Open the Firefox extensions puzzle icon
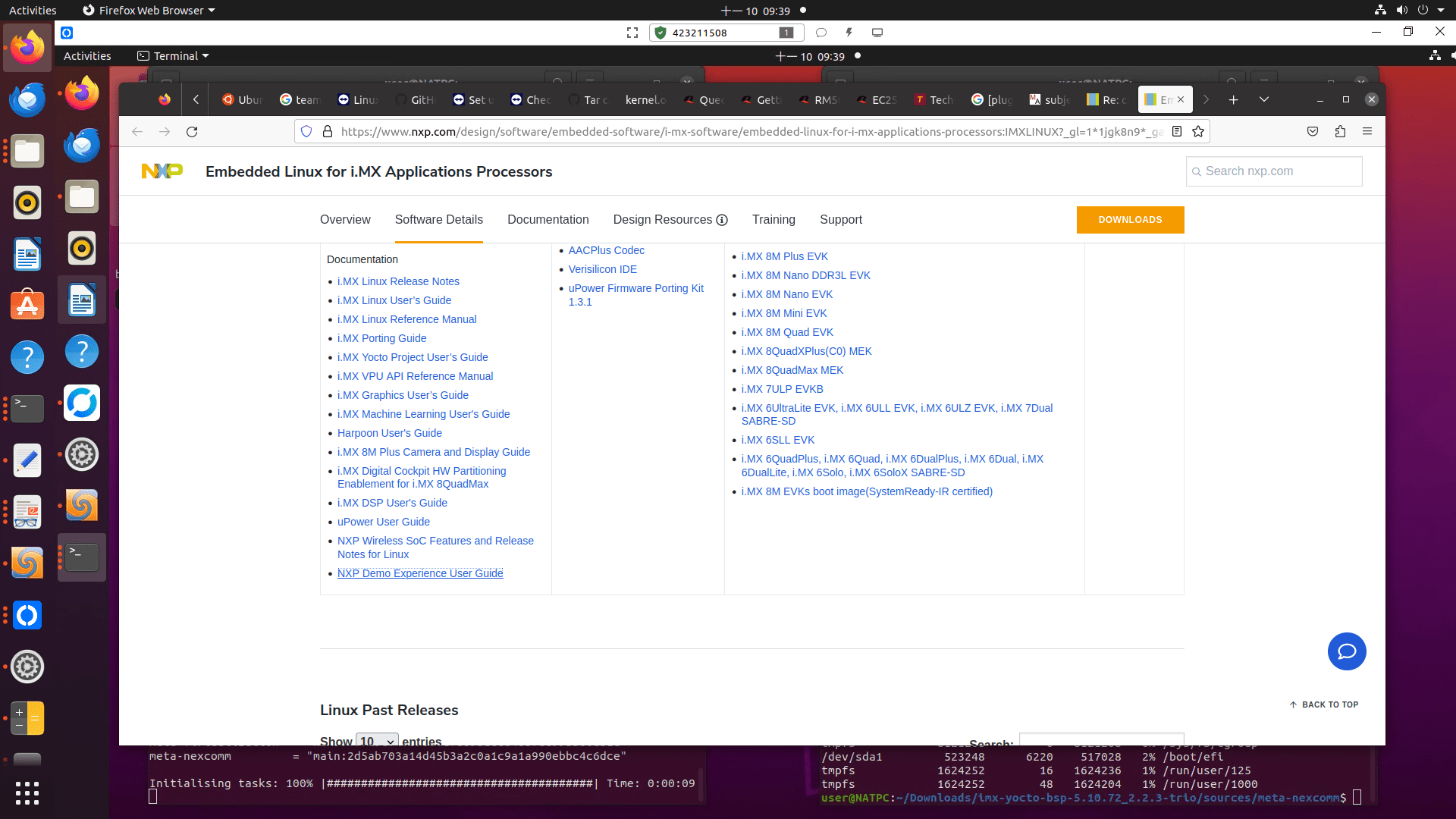1456x819 pixels. click(x=1340, y=131)
